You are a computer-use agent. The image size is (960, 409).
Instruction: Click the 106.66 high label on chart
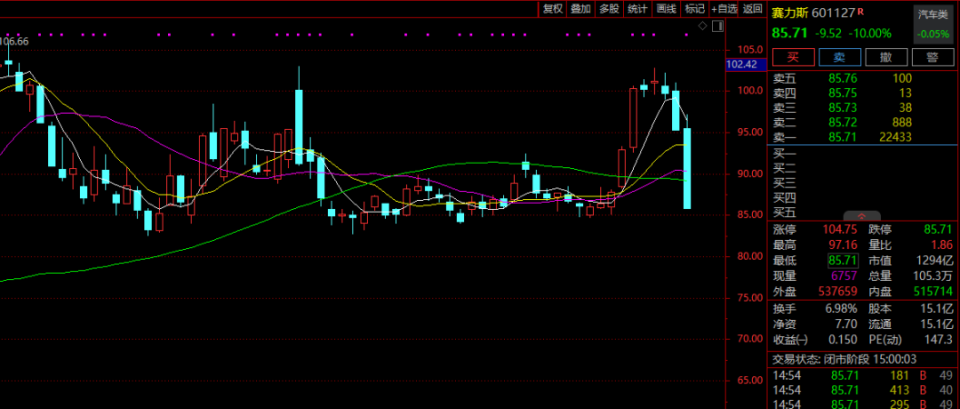click(x=14, y=42)
